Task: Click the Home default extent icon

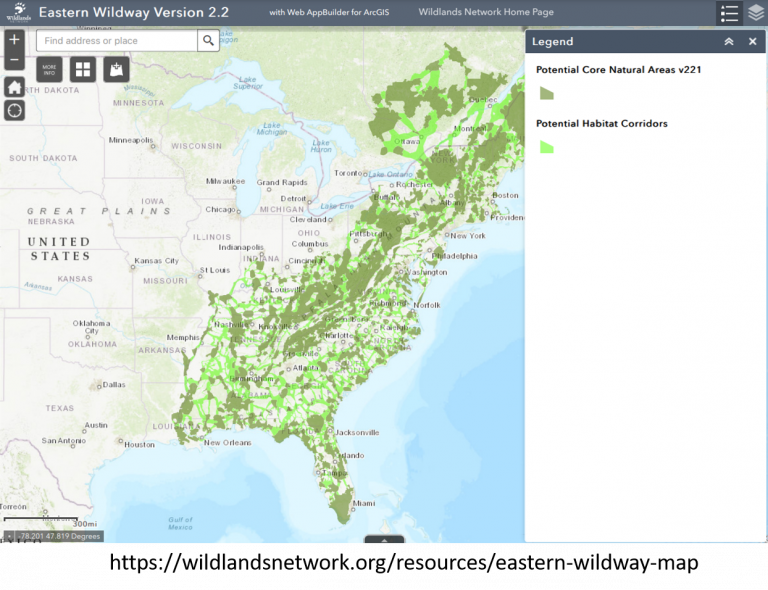Action: pos(14,88)
